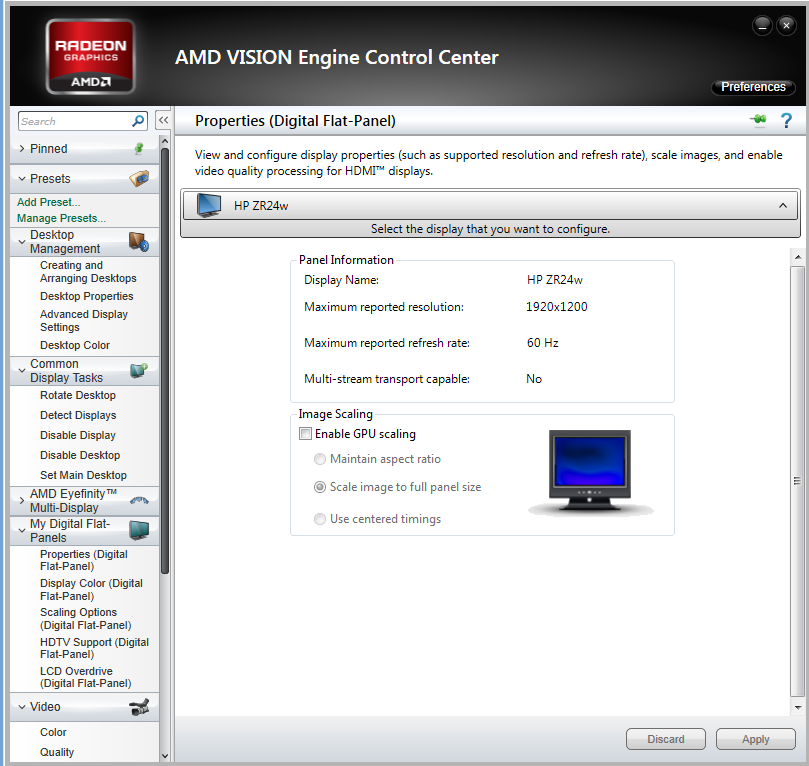Image resolution: width=809 pixels, height=766 pixels.
Task: Open Disable Display task
Action: (78, 435)
